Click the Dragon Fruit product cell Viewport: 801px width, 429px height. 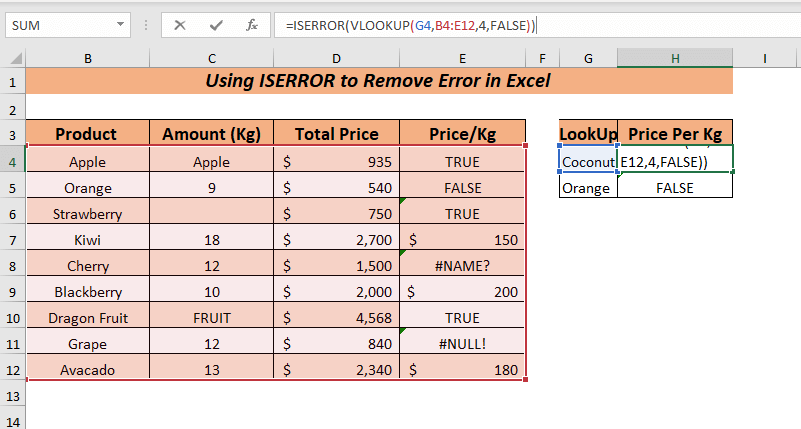coord(87,318)
